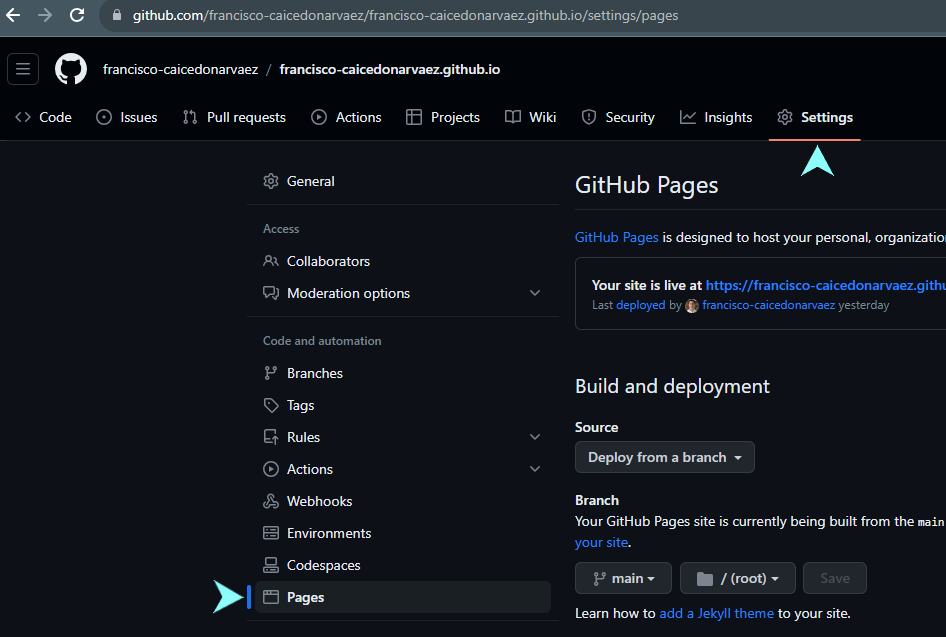Click the GitHub Octocat logo
Image resolution: width=946 pixels, height=637 pixels.
pos(71,69)
